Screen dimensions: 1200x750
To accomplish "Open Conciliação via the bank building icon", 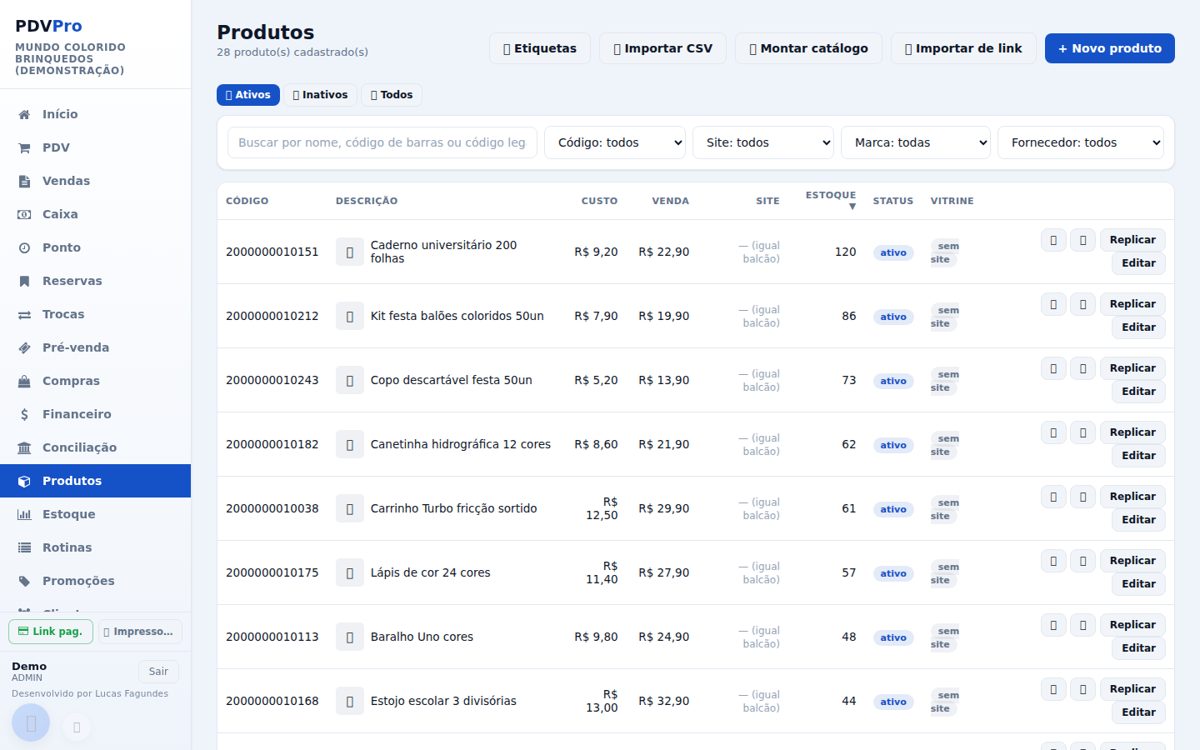I will [24, 448].
